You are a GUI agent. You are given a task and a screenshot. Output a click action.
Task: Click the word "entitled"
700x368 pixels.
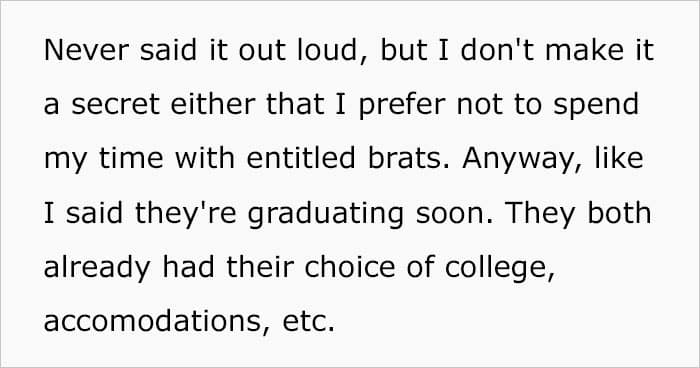pos(300,158)
